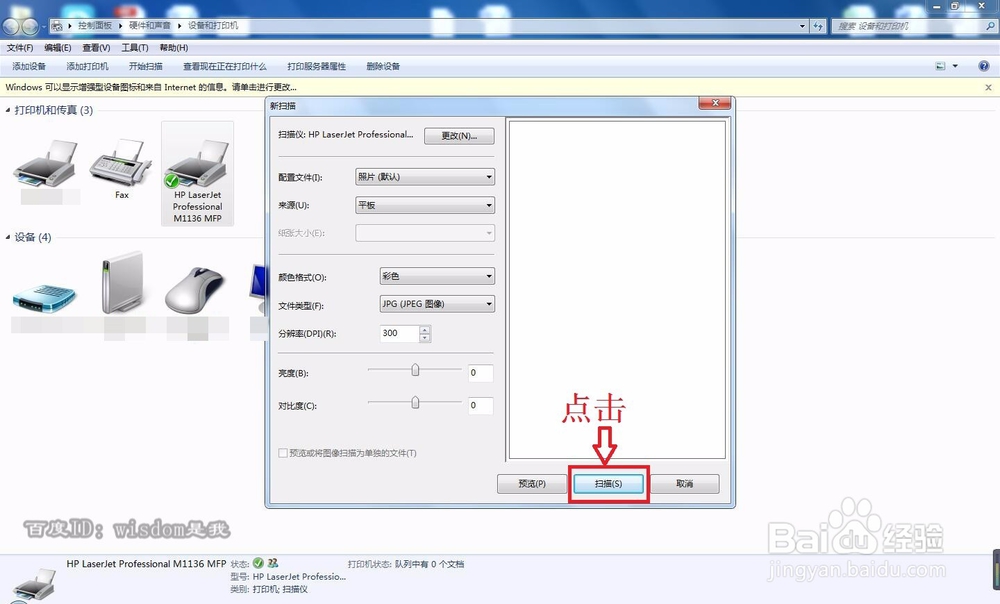Decrease resolution DPI with the down spinner
The height and width of the screenshot is (604, 1000).
coord(425,338)
